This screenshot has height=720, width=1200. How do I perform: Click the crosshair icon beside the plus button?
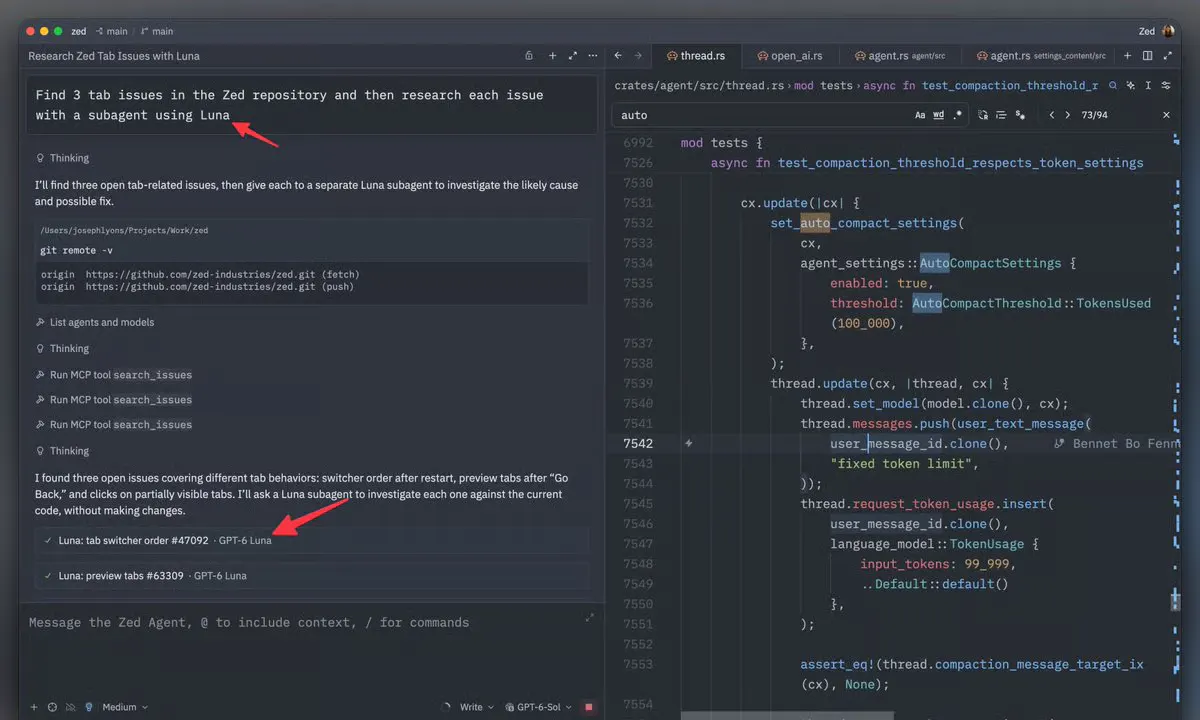[52, 707]
